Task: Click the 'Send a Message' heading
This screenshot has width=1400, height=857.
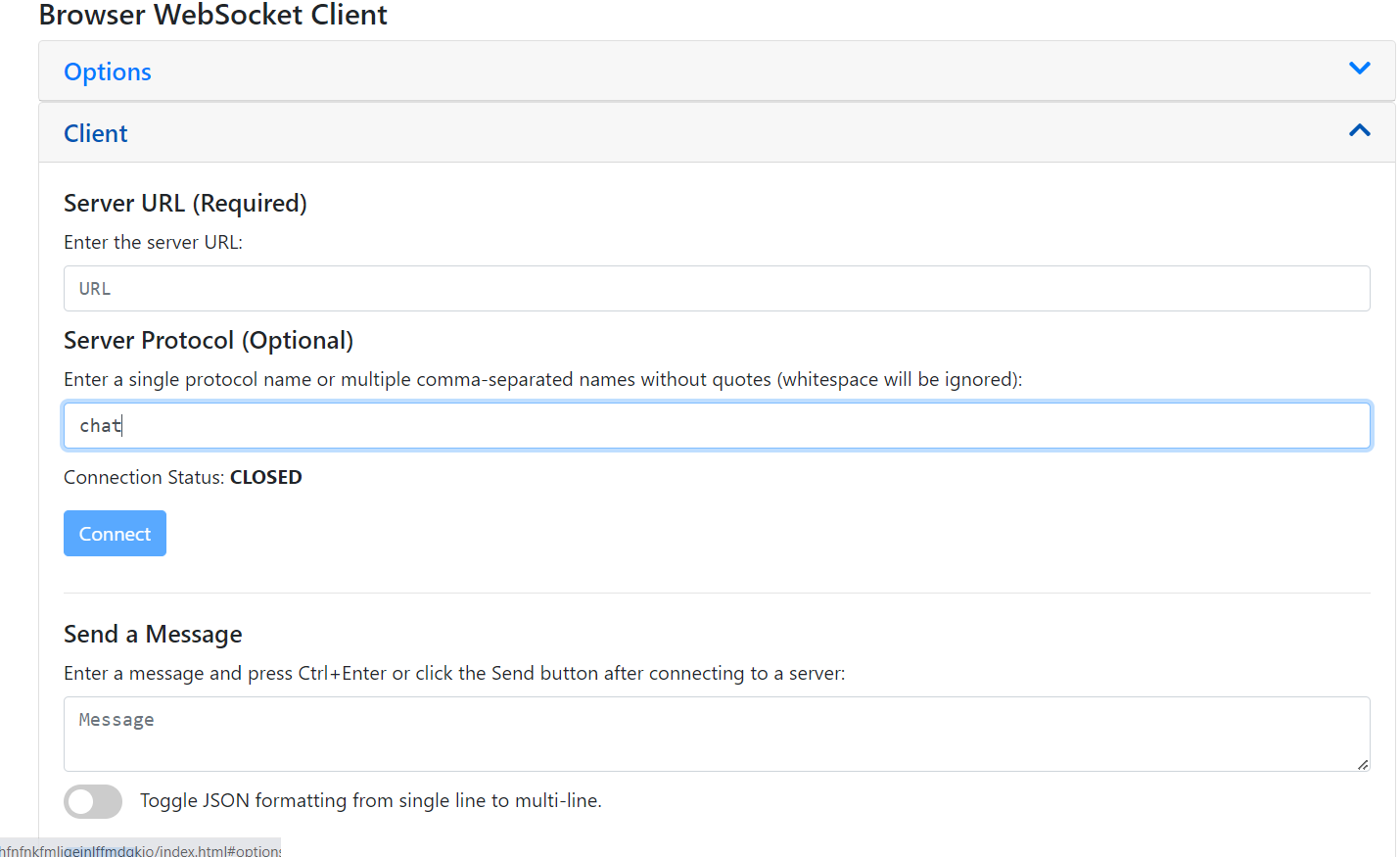Action: 153,635
